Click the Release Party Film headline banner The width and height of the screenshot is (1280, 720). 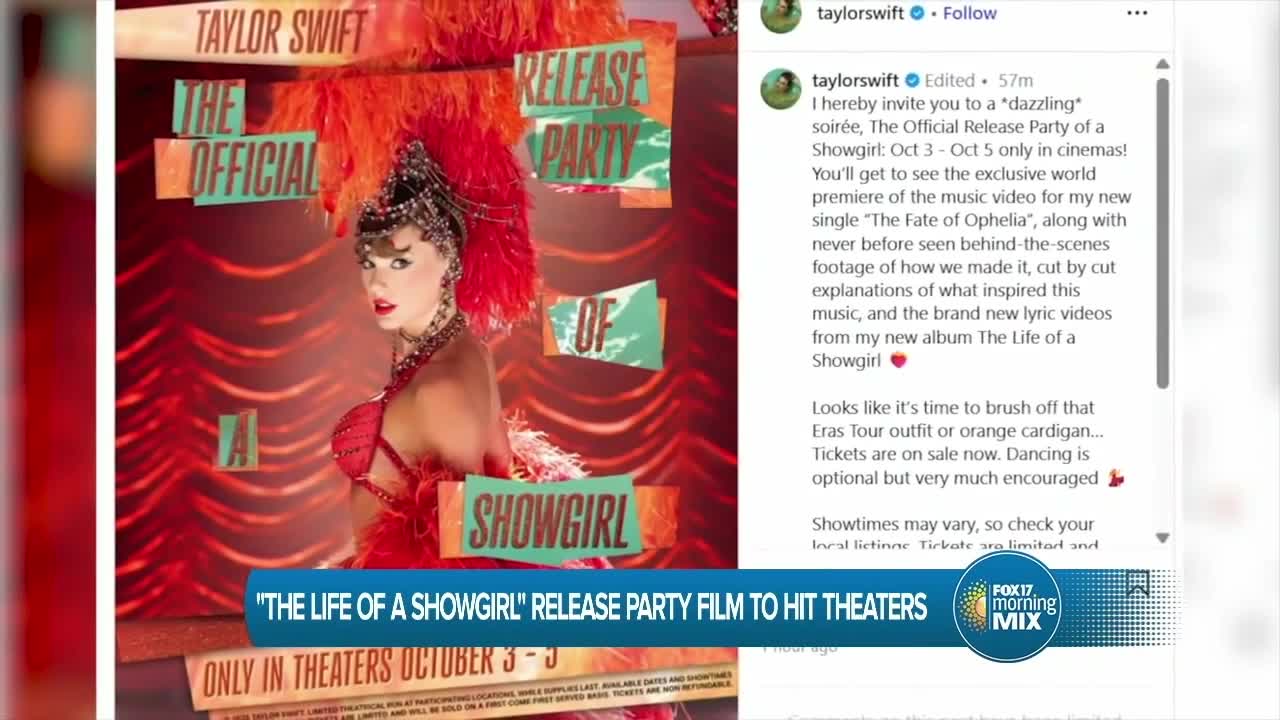click(x=591, y=607)
